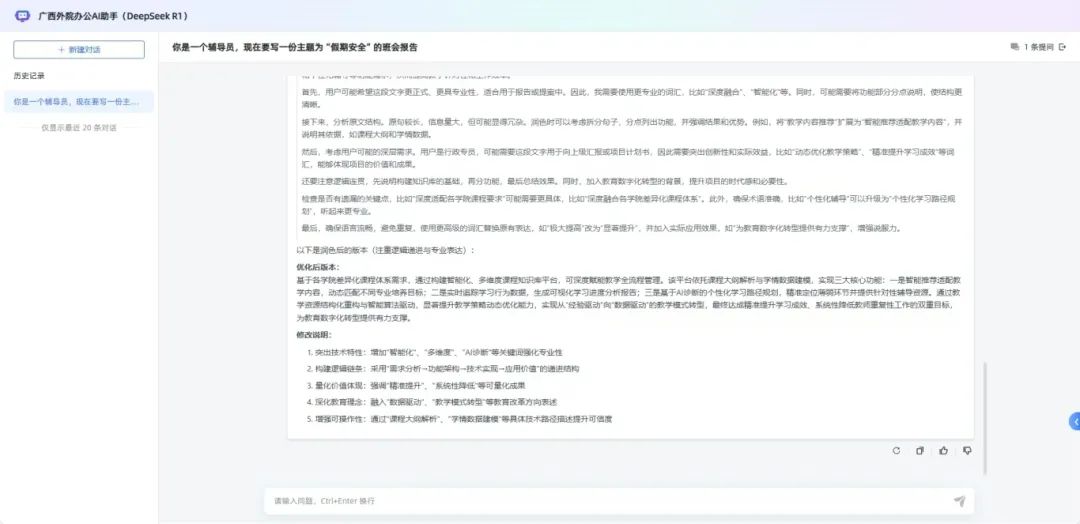Click the chat bubble icon beside 1 条提问
This screenshot has width=1080, height=524.
pos(1015,46)
